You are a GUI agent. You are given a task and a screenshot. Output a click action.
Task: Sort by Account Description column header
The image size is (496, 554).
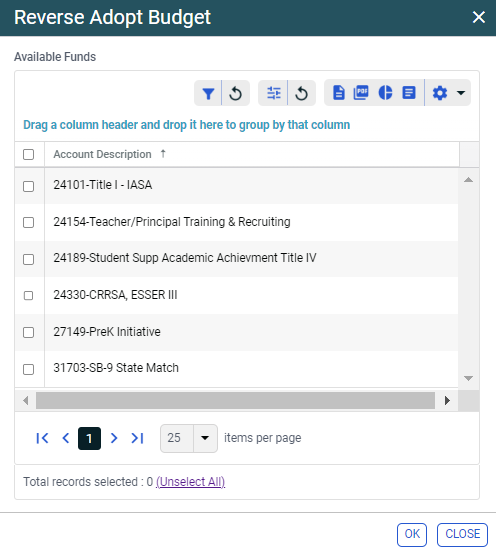(x=102, y=154)
